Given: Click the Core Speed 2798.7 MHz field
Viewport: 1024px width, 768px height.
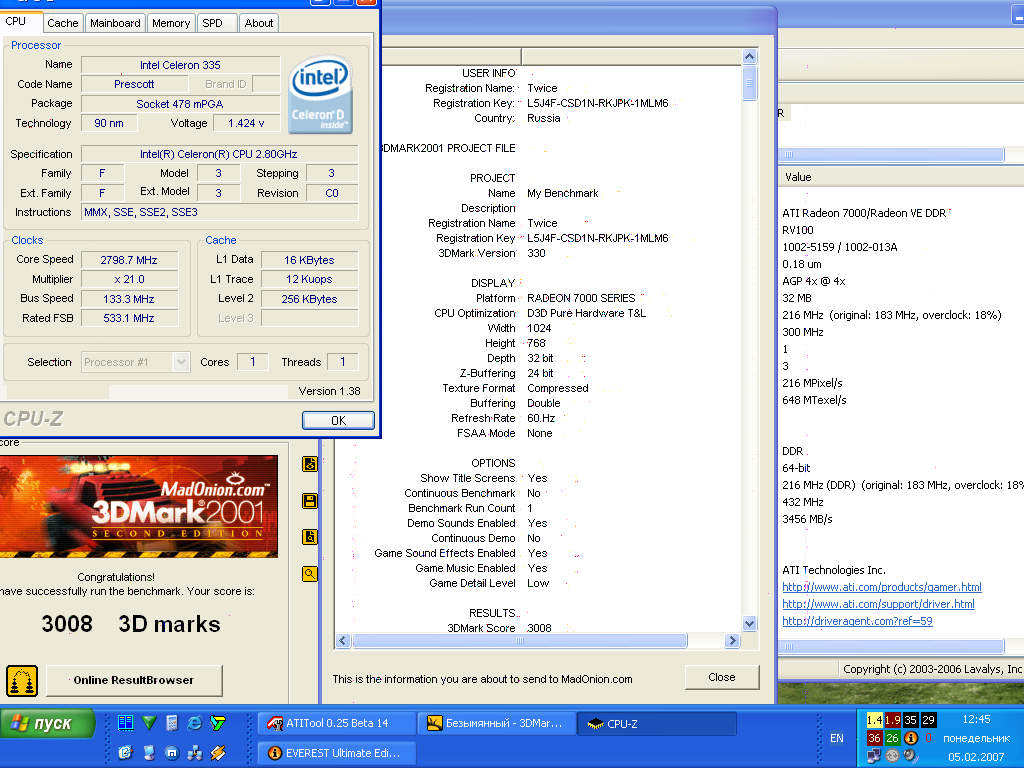Looking at the screenshot, I should pos(129,260).
